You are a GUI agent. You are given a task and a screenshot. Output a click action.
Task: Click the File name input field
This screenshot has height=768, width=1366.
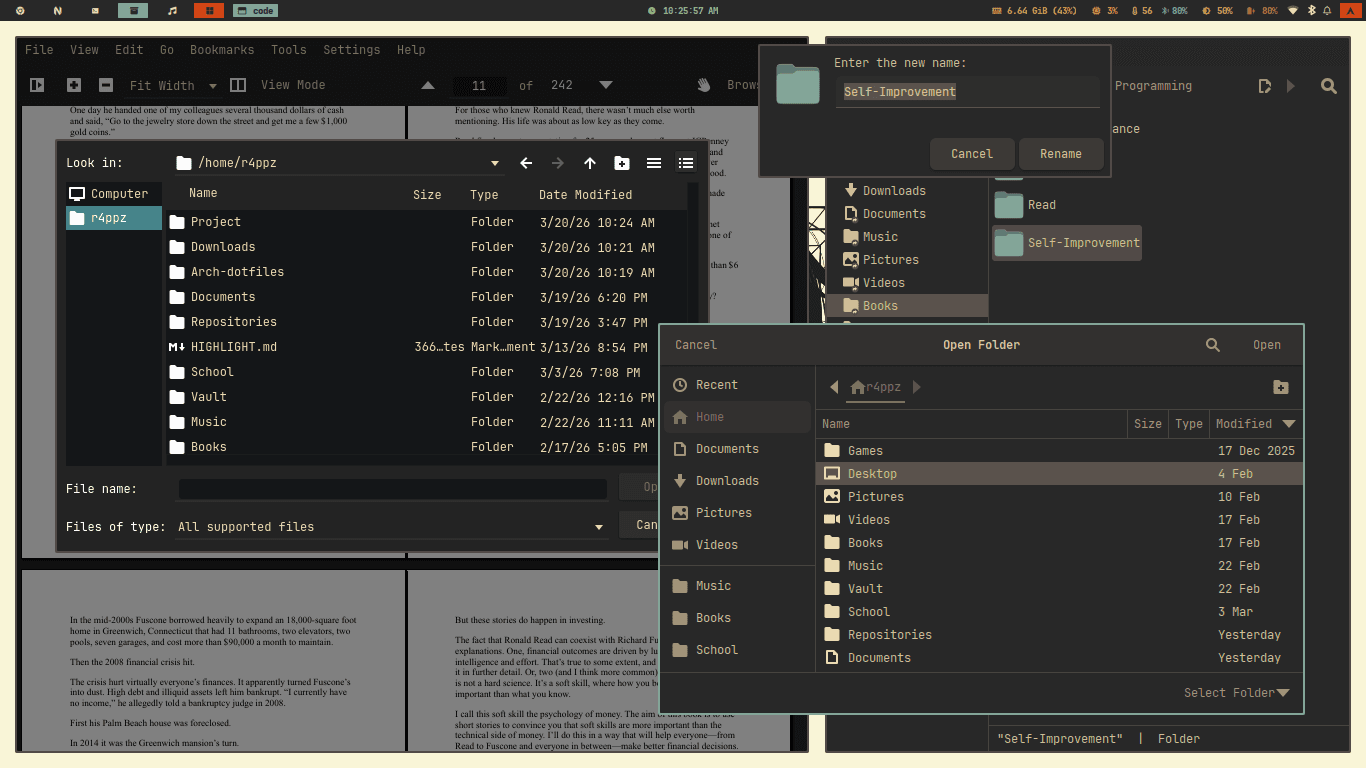coord(392,489)
